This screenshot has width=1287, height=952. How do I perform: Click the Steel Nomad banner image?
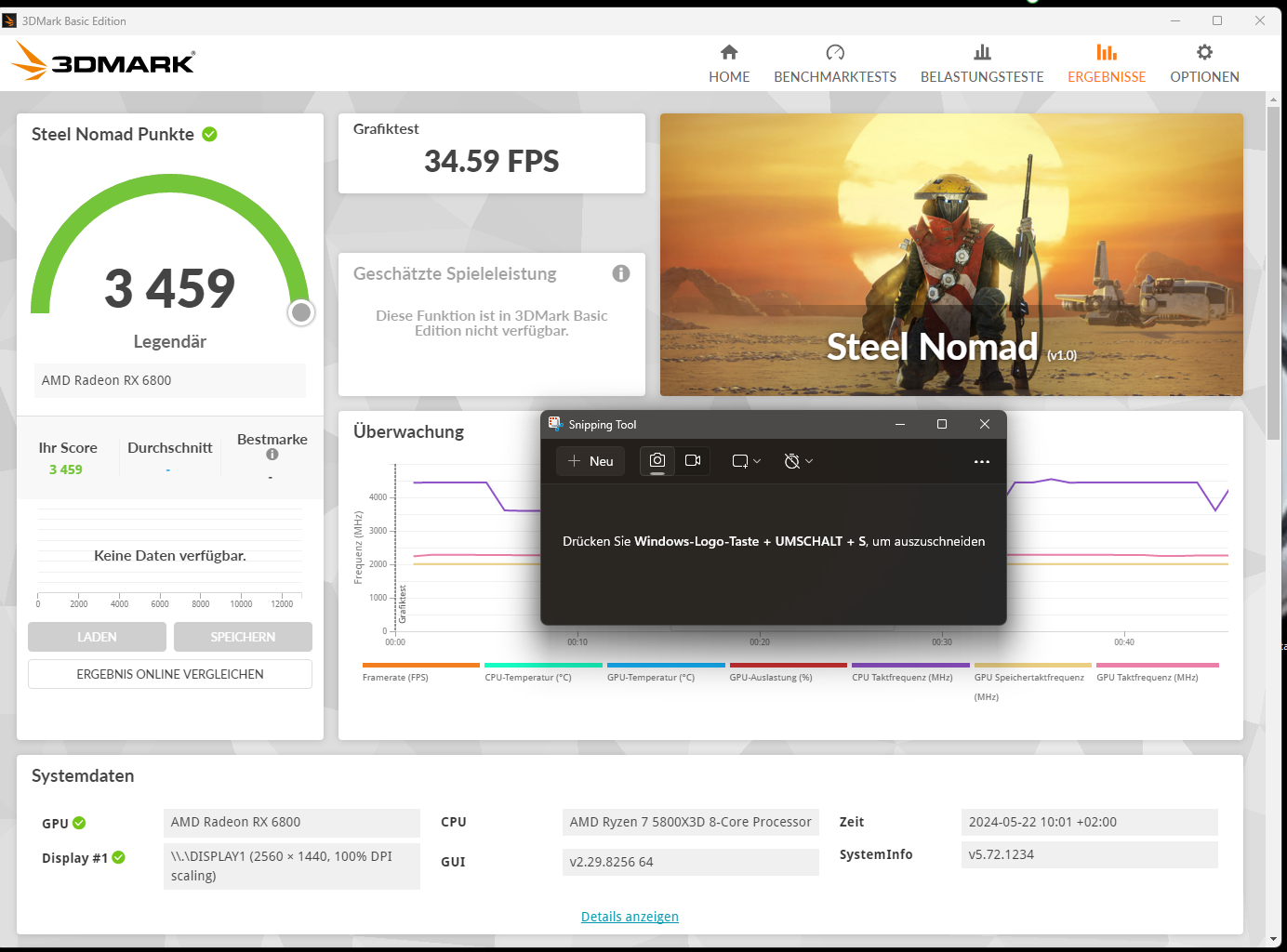tap(951, 255)
